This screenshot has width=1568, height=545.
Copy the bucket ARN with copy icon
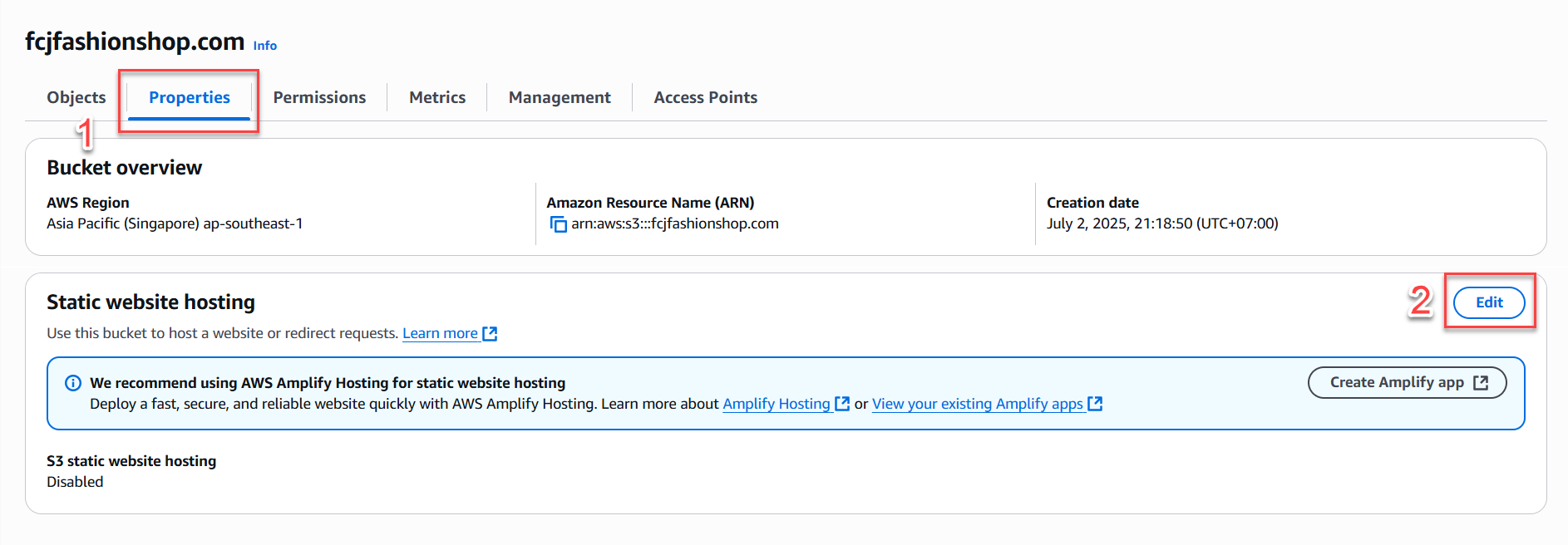(558, 224)
